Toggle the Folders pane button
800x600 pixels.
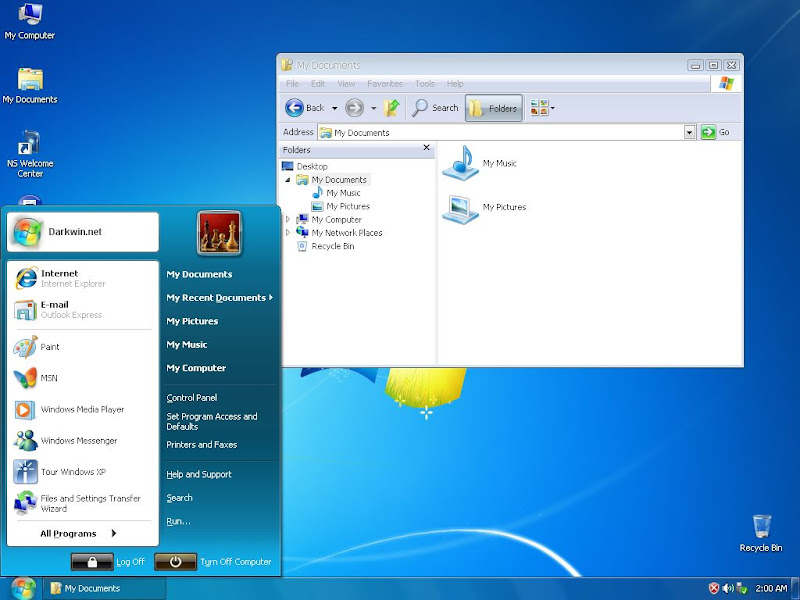493,108
